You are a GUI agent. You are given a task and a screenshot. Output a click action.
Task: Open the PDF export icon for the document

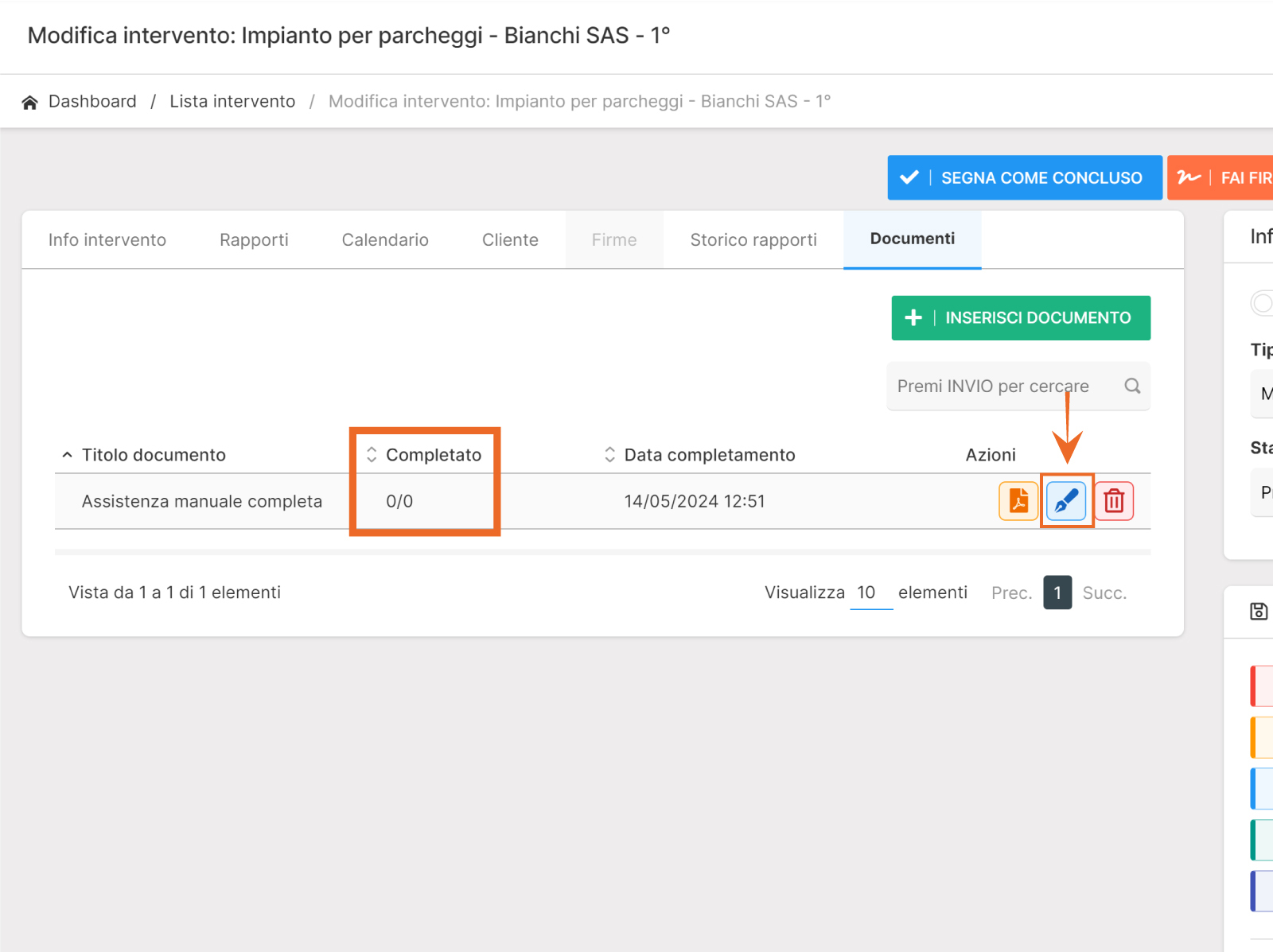1018,501
